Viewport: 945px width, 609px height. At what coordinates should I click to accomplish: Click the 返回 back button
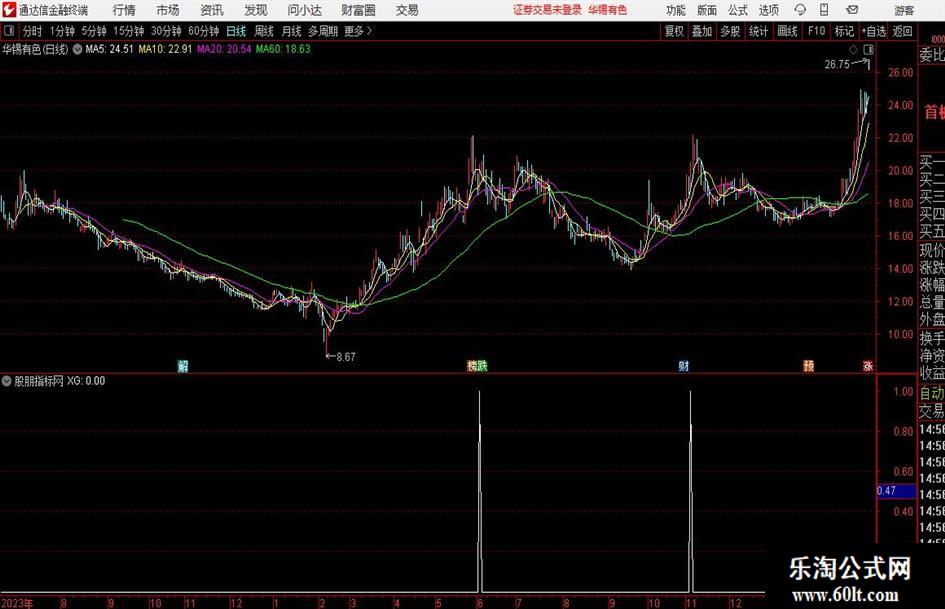(902, 31)
